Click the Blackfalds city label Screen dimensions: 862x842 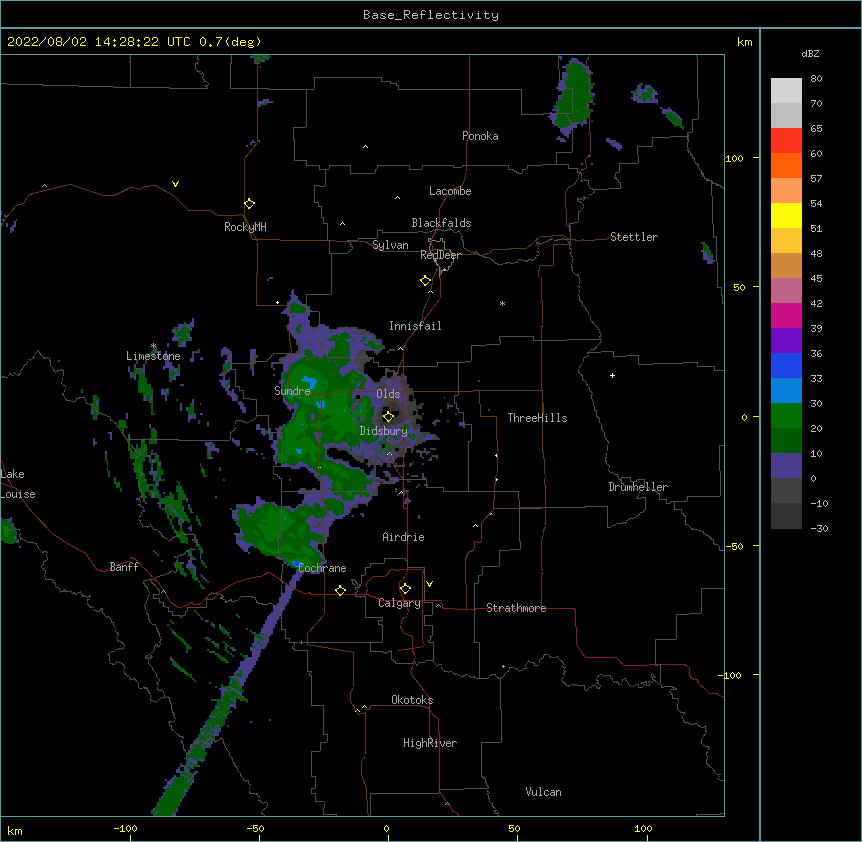441,223
